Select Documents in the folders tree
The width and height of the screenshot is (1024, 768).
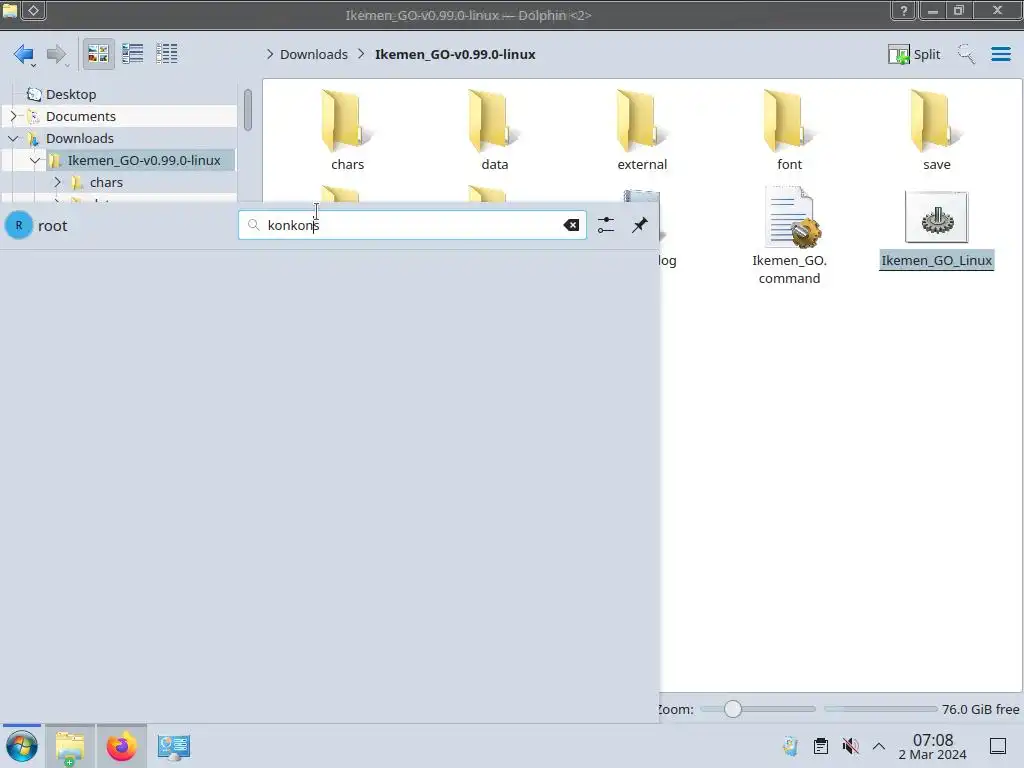coord(80,116)
